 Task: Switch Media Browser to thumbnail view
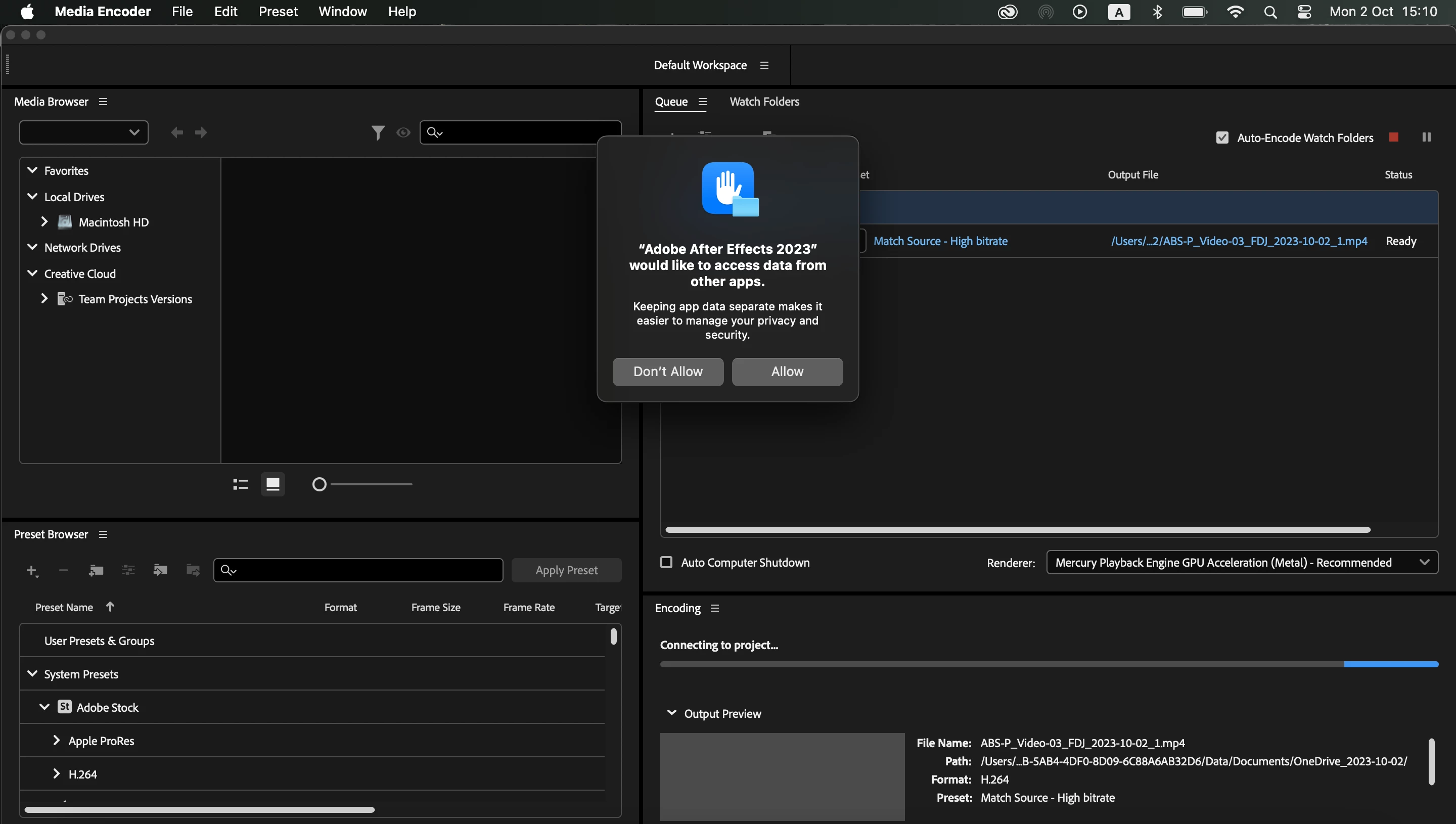click(273, 484)
